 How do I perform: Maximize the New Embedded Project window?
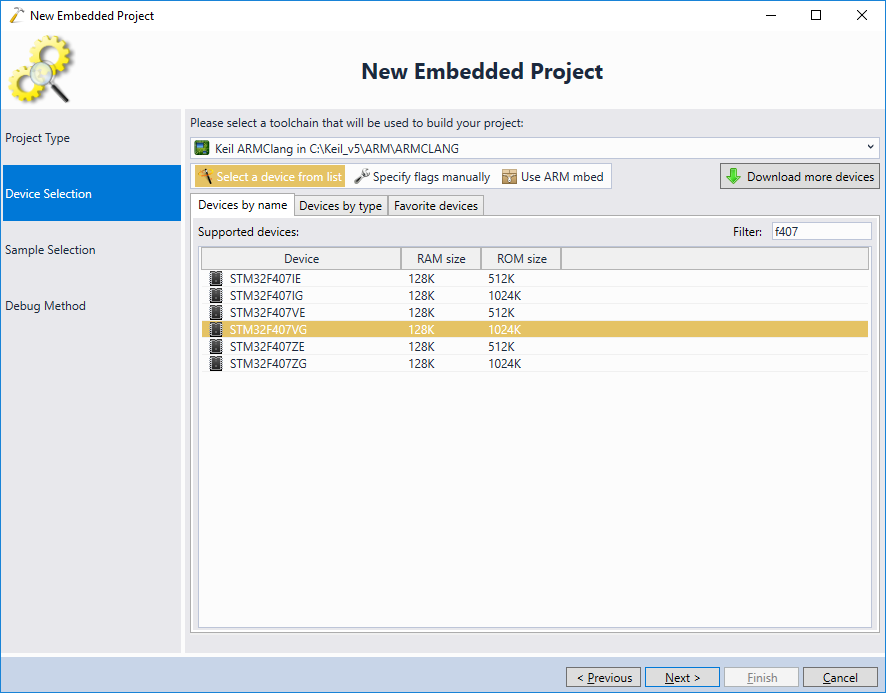816,15
